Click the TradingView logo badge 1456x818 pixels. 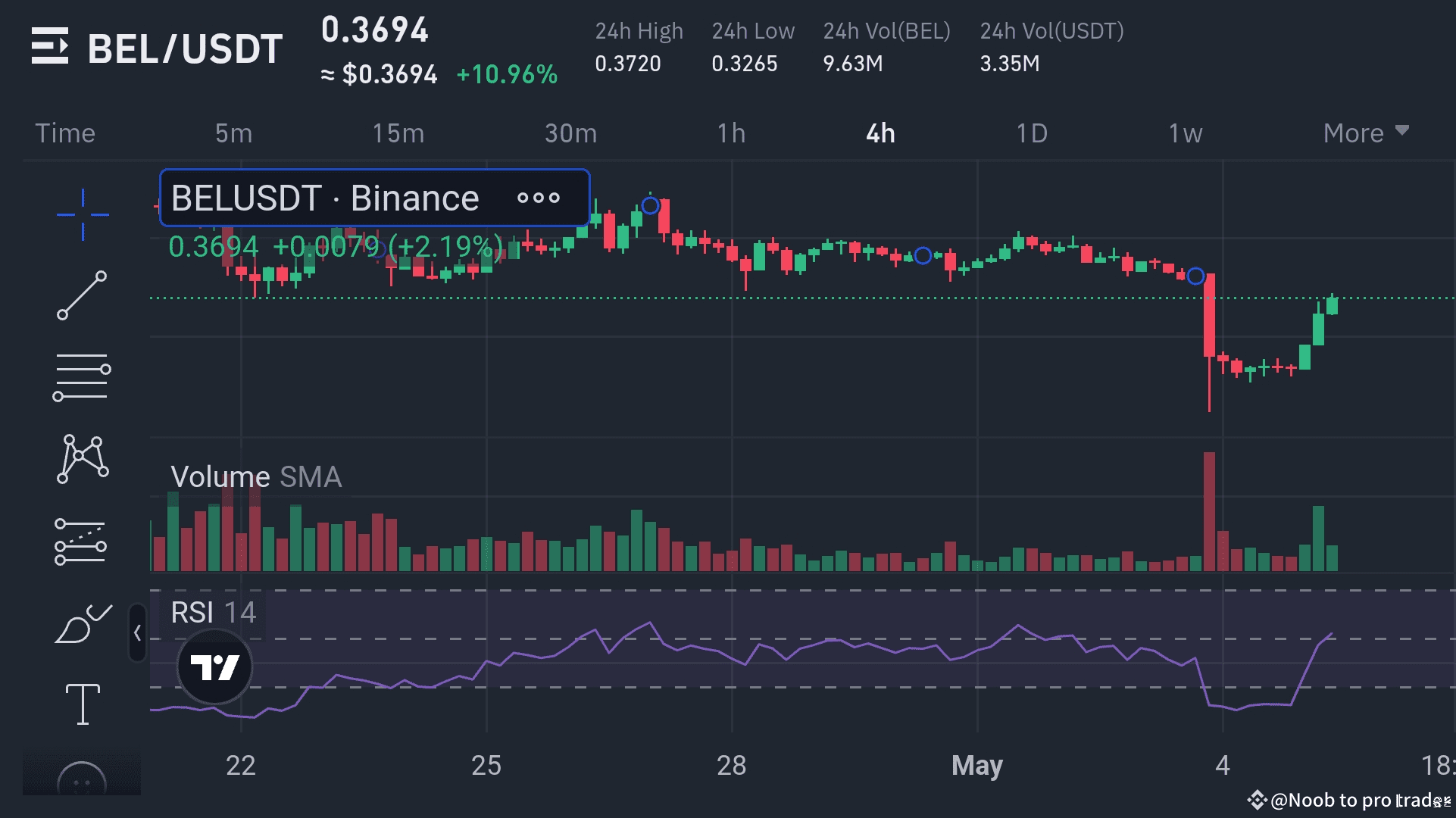214,667
